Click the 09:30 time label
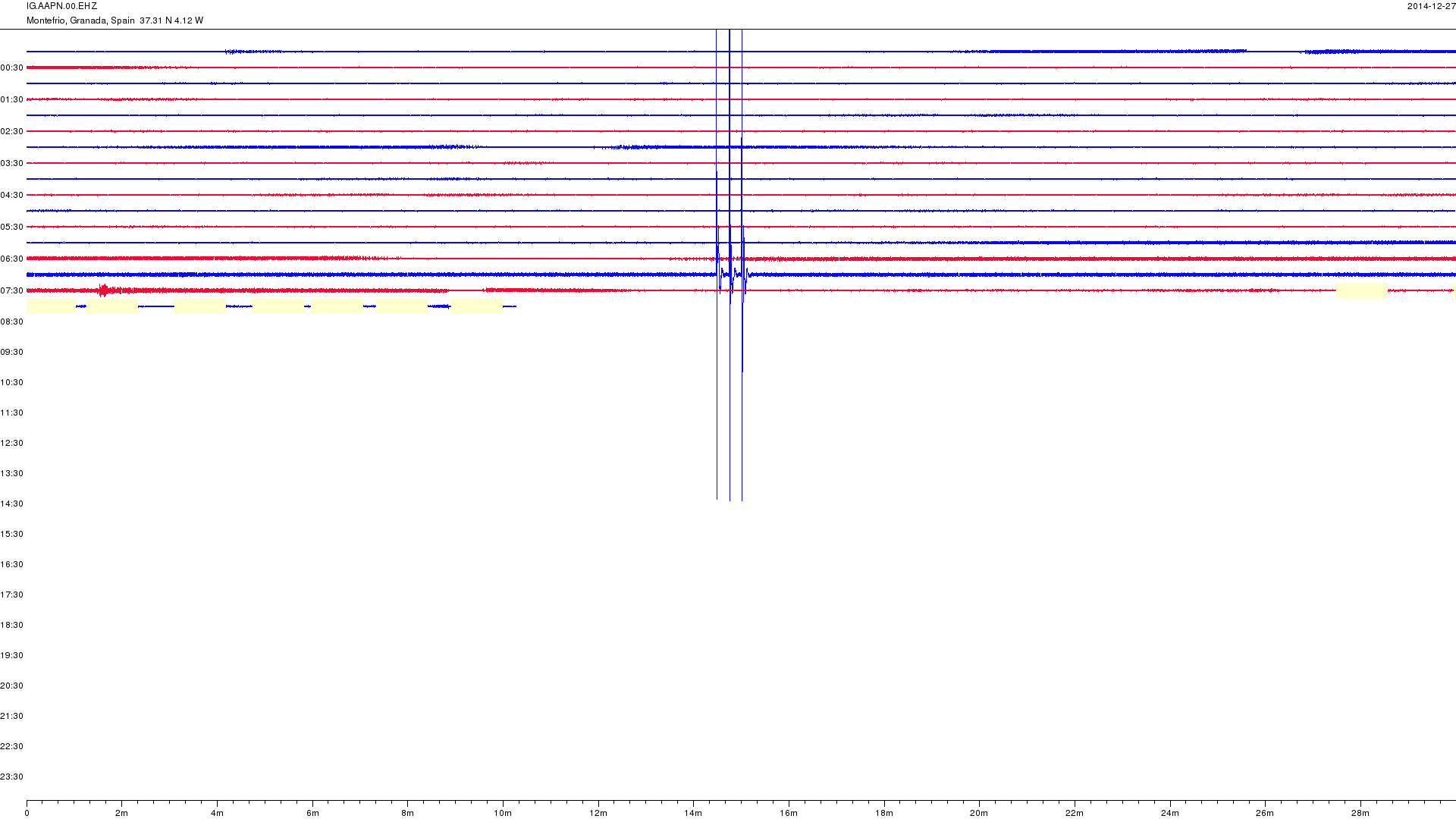The height and width of the screenshot is (819, 1456). (x=11, y=352)
